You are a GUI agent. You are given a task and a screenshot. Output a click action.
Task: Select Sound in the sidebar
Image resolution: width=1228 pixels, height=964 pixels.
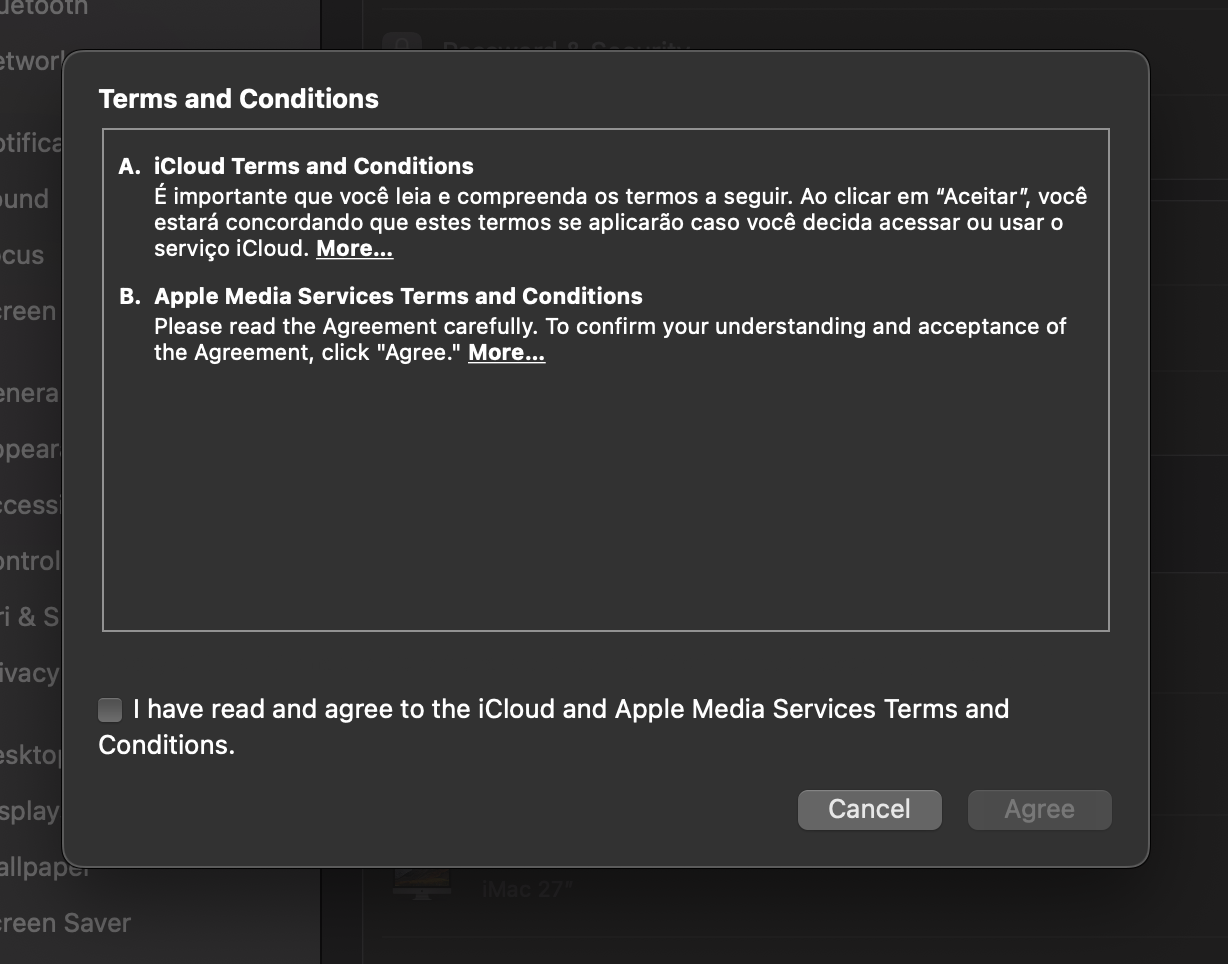25,199
